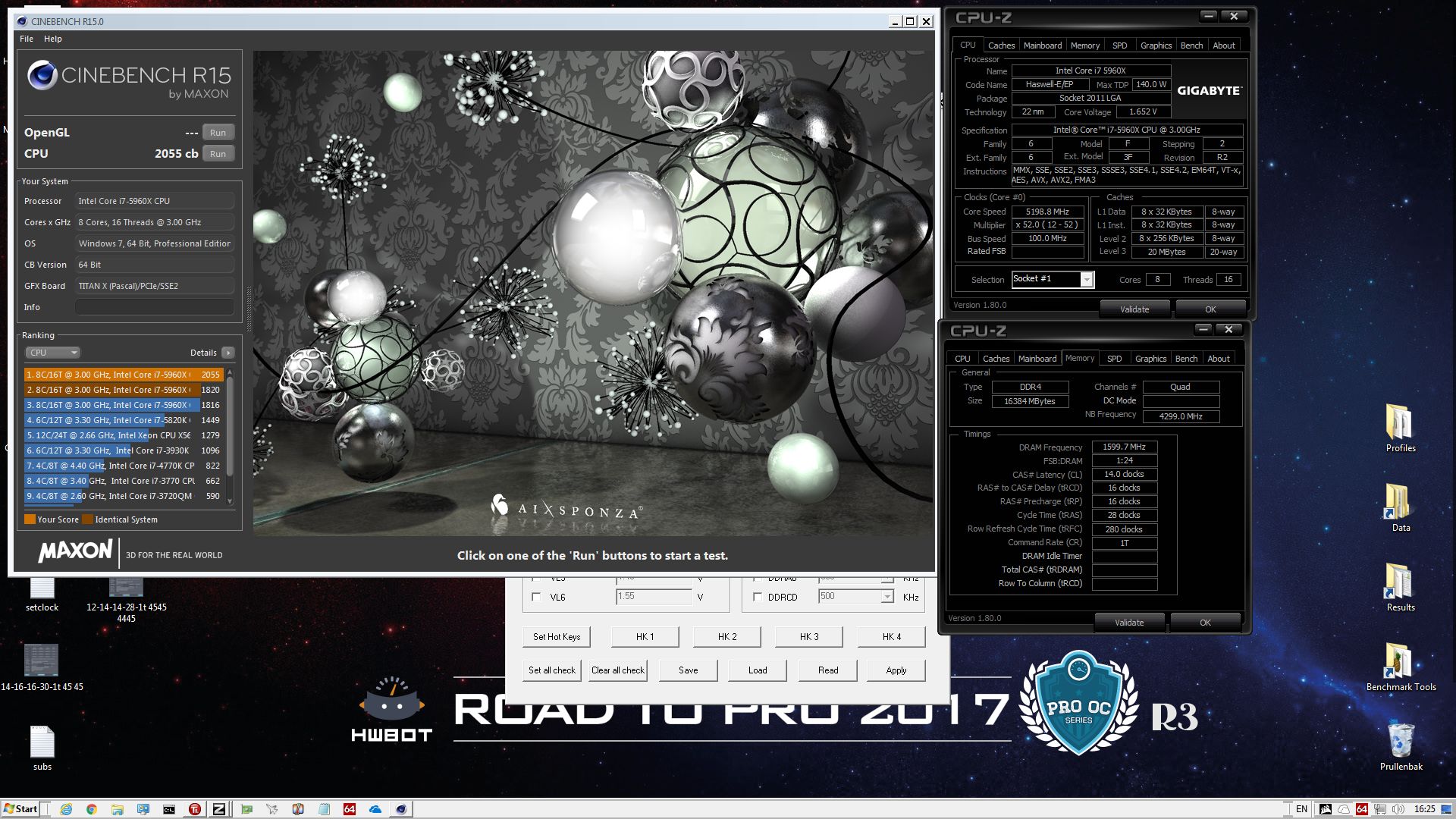
Task: Run the CPU test in Cinebench
Action: pyautogui.click(x=218, y=154)
